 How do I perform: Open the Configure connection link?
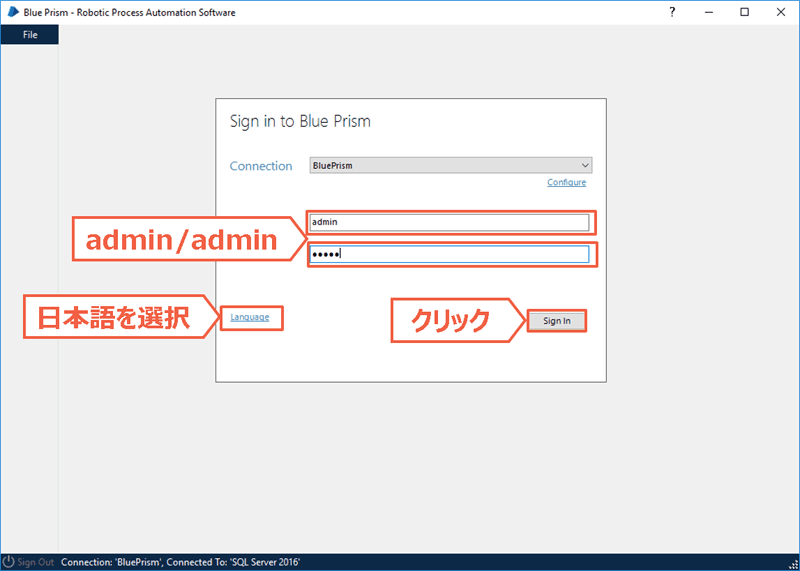tap(566, 182)
